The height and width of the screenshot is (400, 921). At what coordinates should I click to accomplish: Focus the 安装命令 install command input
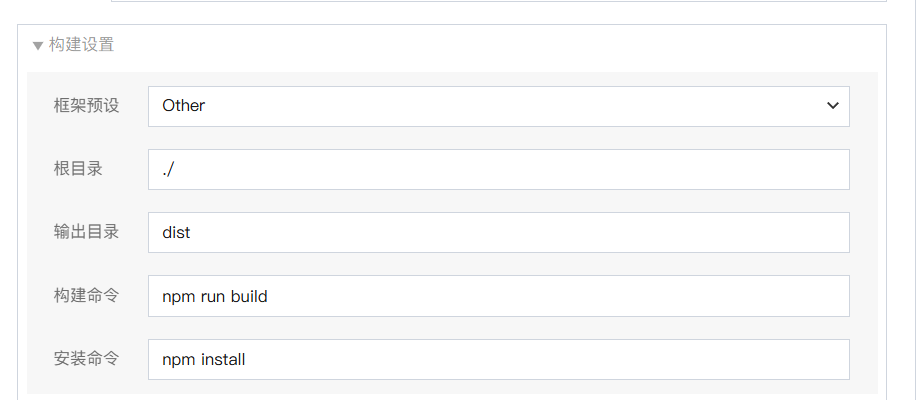(x=498, y=359)
